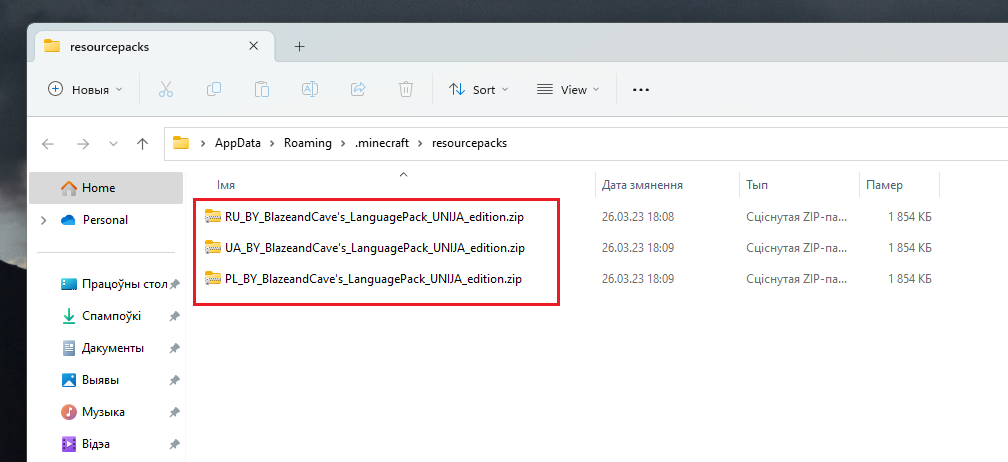Open the three-dots See more menu
1008x462 pixels.
(641, 90)
